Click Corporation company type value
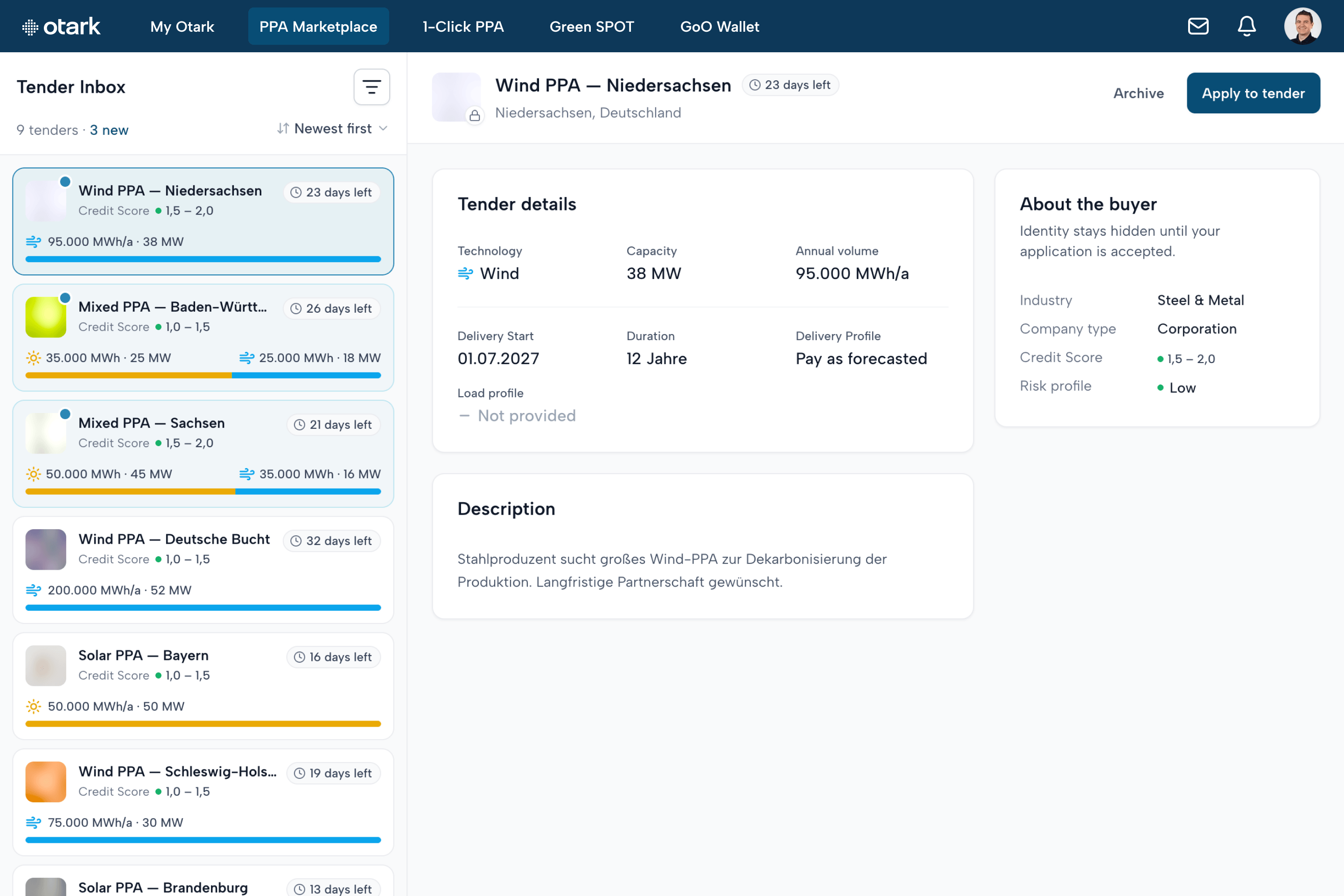The image size is (1344, 896). click(x=1197, y=329)
